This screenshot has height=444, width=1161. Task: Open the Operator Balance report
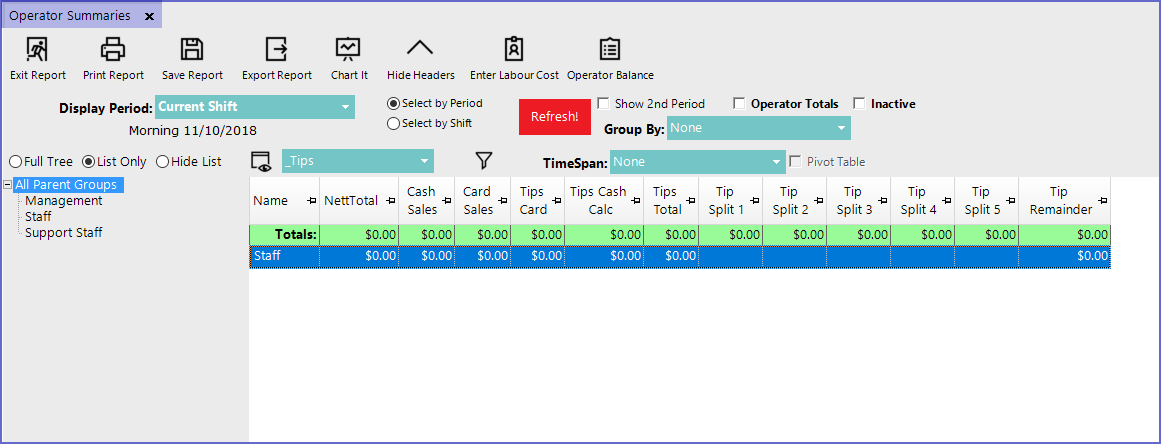610,49
